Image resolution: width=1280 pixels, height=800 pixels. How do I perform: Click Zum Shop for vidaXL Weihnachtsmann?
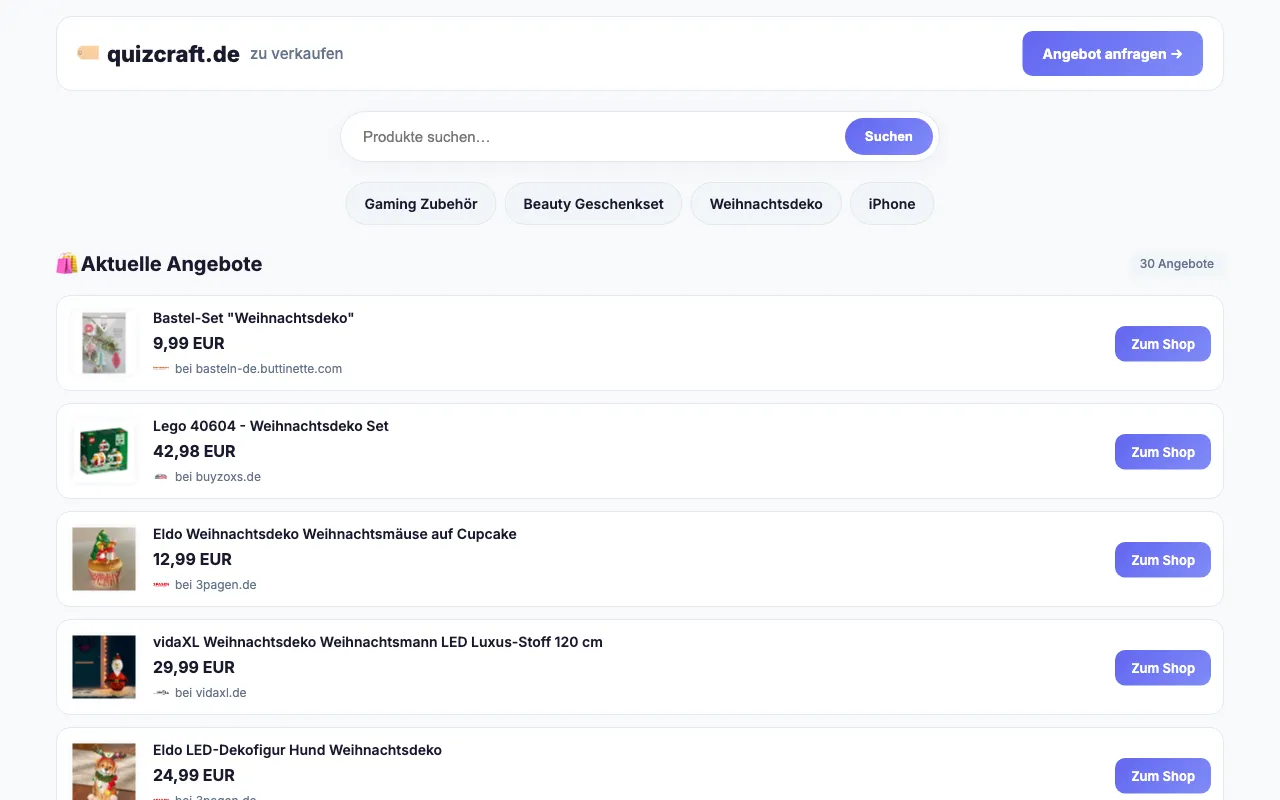[x=1163, y=668]
